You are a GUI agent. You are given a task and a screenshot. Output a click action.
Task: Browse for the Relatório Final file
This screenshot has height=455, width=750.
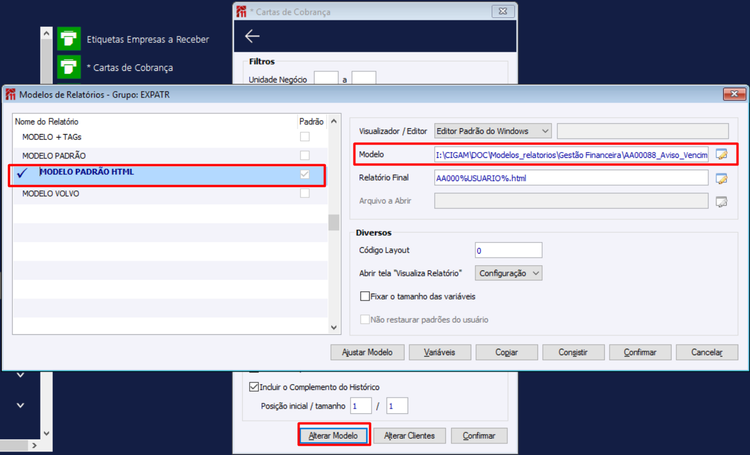tap(721, 178)
